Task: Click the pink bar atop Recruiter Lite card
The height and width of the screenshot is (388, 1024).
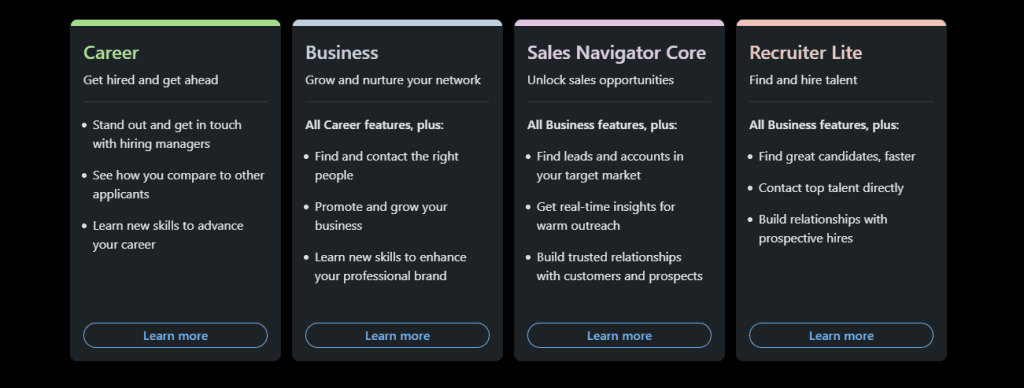Action: (x=841, y=23)
